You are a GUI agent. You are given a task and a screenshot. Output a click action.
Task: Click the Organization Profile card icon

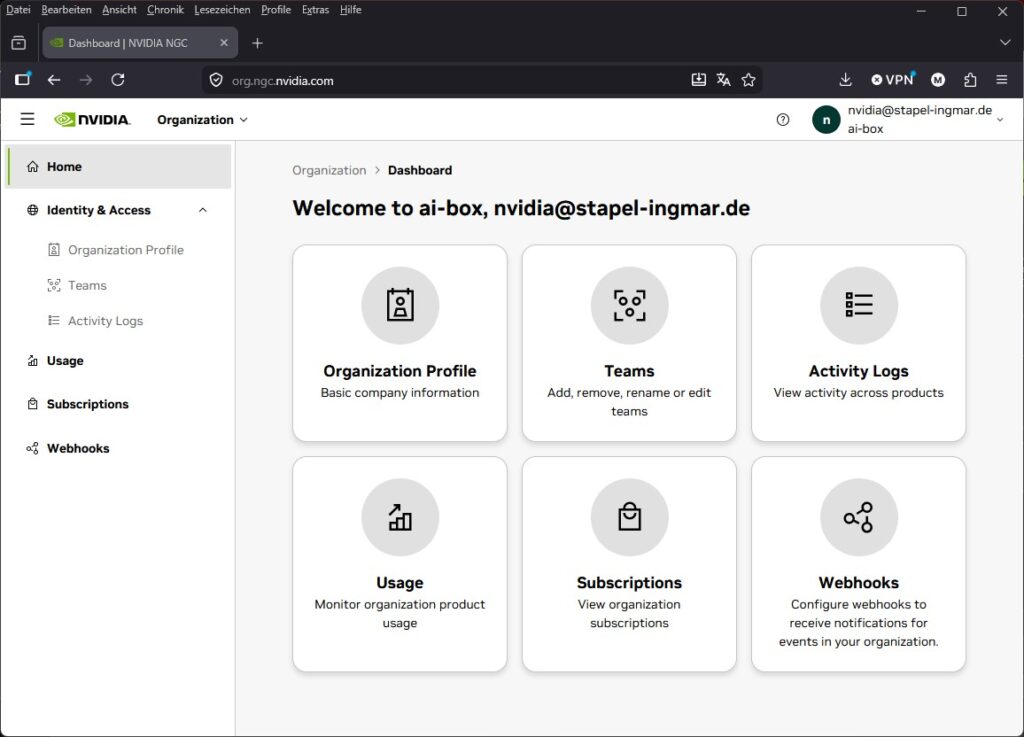[x=400, y=305]
